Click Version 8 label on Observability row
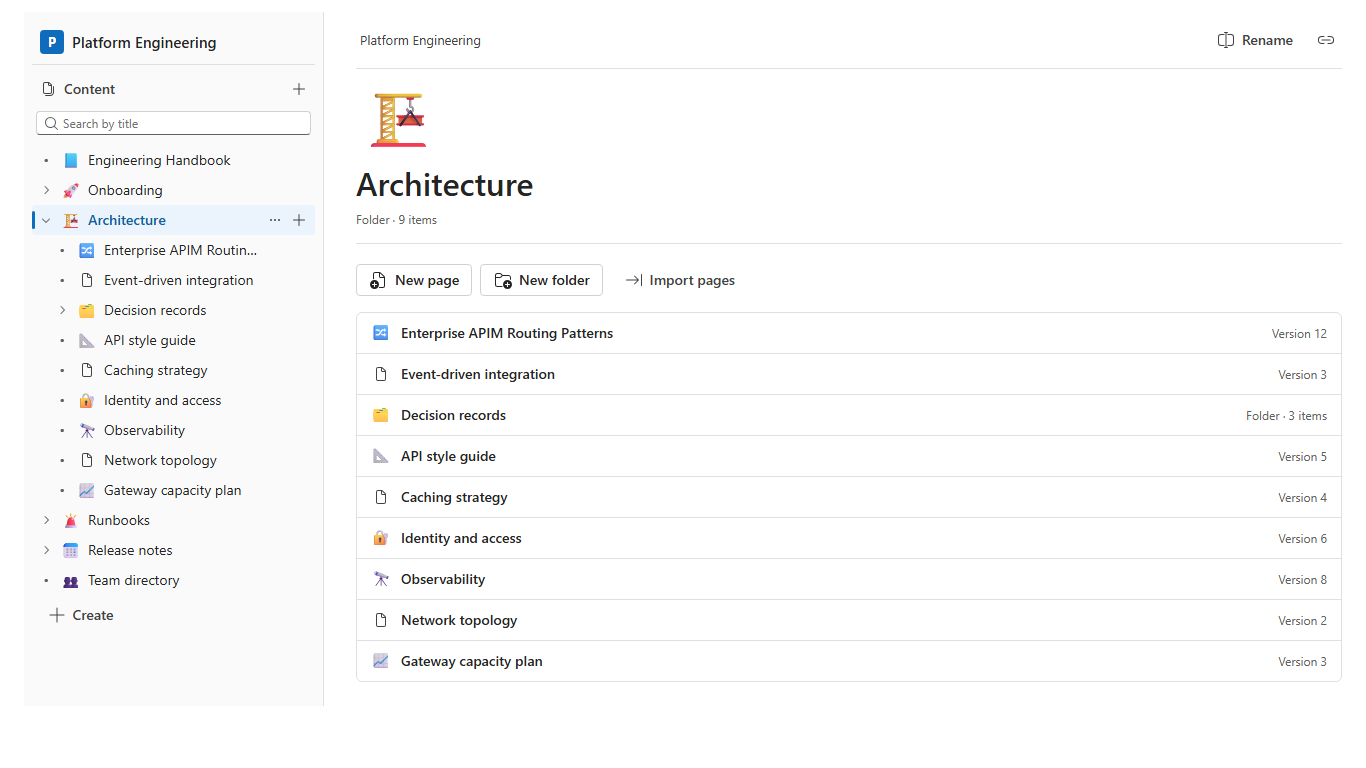The image size is (1366, 768). 1302,580
